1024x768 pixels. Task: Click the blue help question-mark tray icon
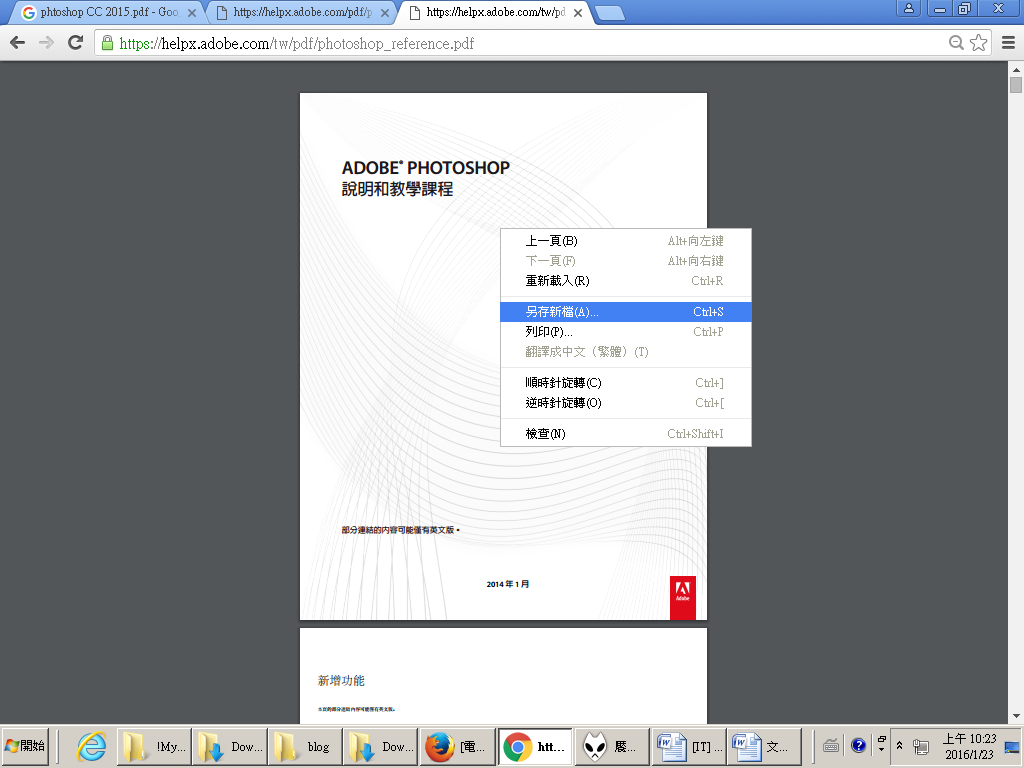pyautogui.click(x=858, y=745)
